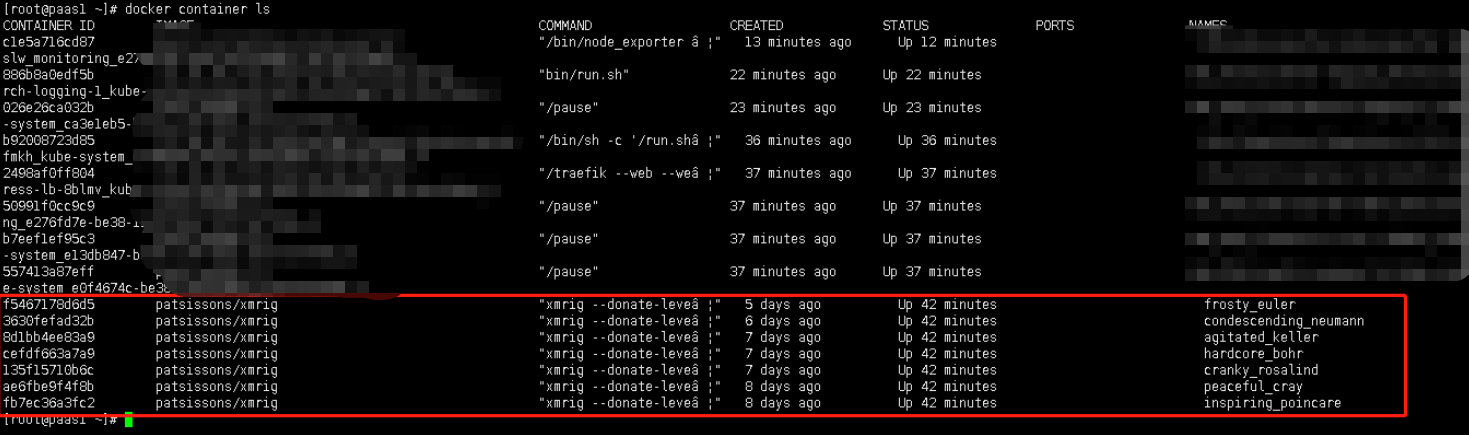Click the '36 minutes ago' created value

[798, 141]
